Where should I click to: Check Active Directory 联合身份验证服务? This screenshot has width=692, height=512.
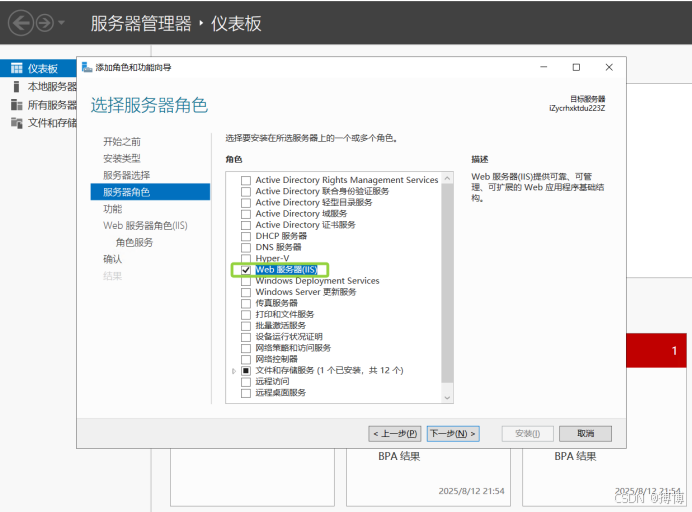tap(246, 192)
